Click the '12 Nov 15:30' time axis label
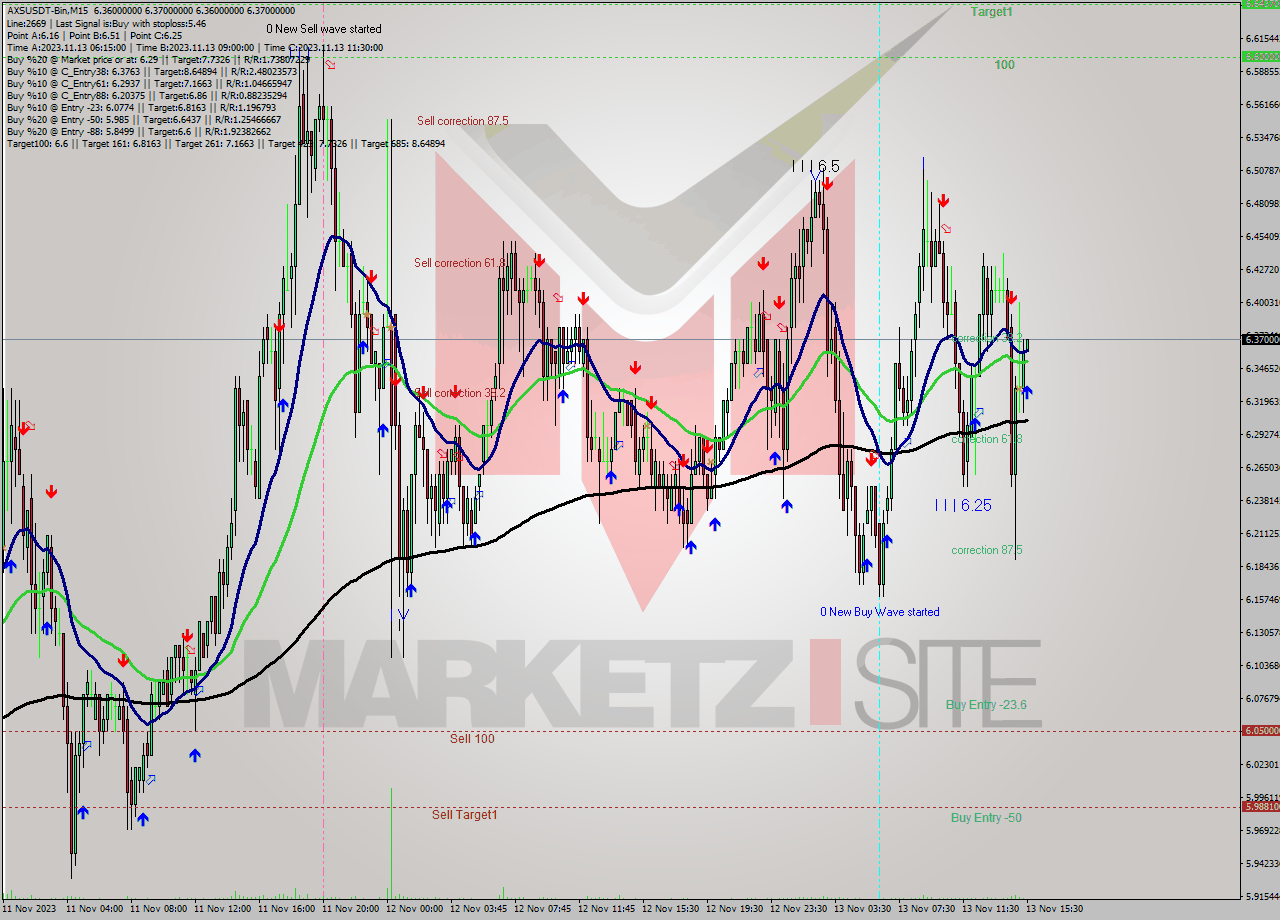The image size is (1280, 920). (671, 909)
